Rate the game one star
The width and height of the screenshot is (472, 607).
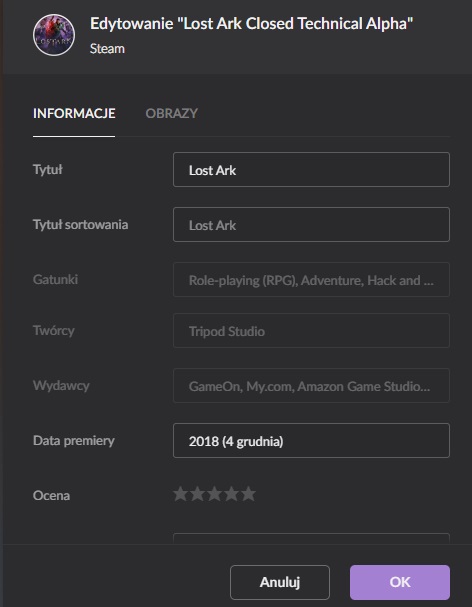point(180,494)
